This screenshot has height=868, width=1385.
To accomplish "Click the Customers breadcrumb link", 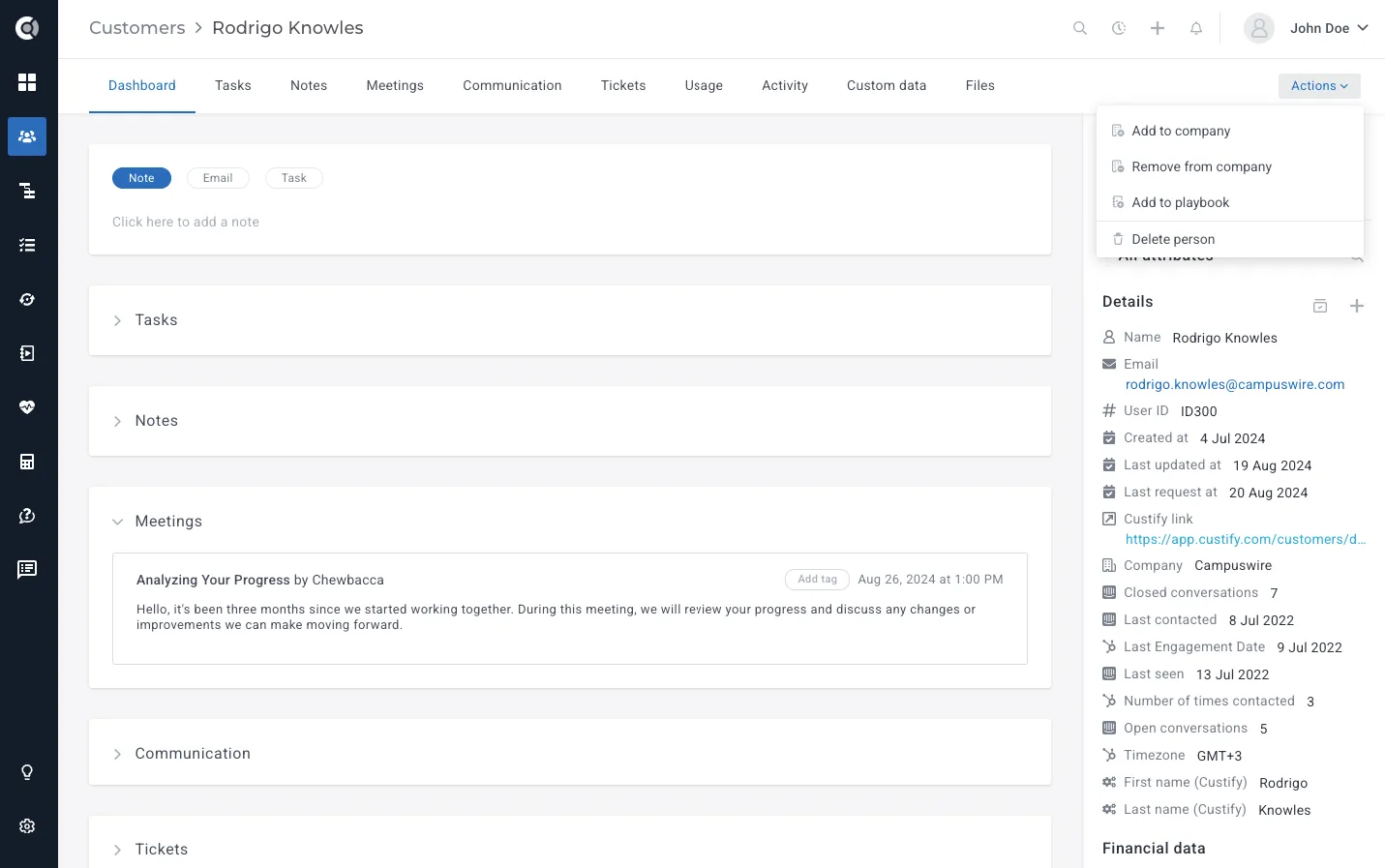I will click(x=137, y=28).
